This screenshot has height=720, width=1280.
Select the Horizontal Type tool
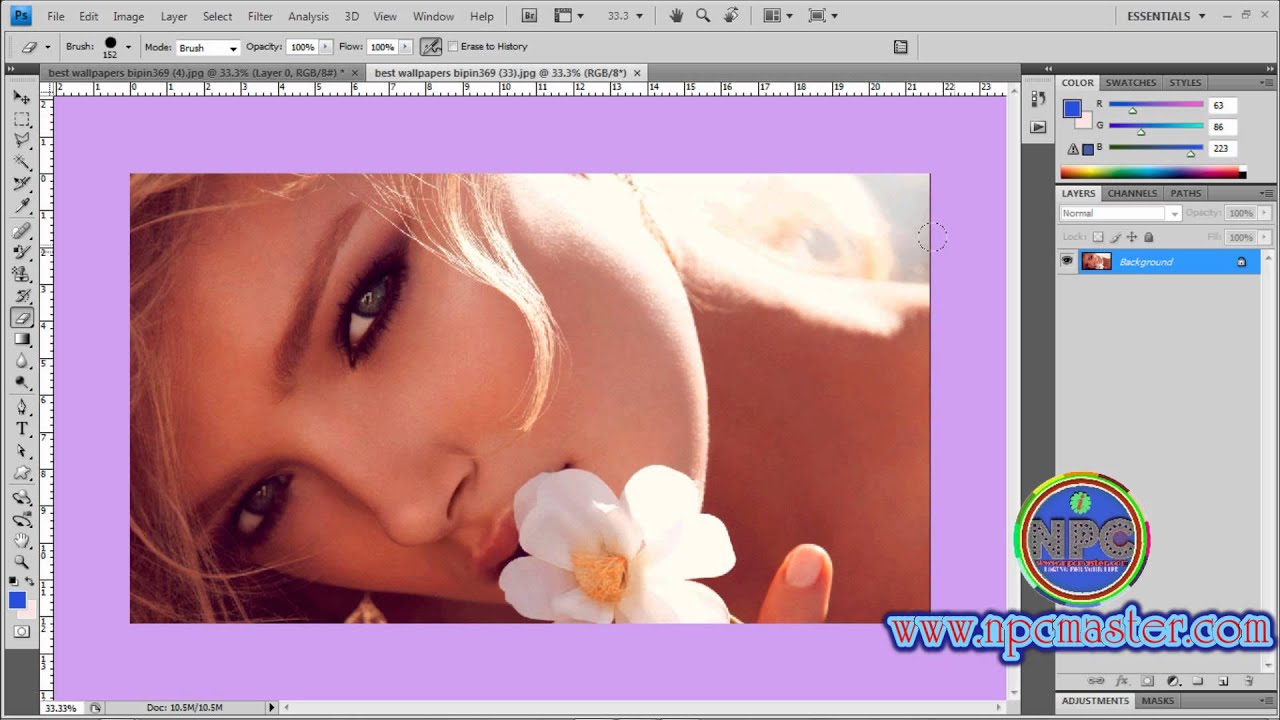[21, 429]
